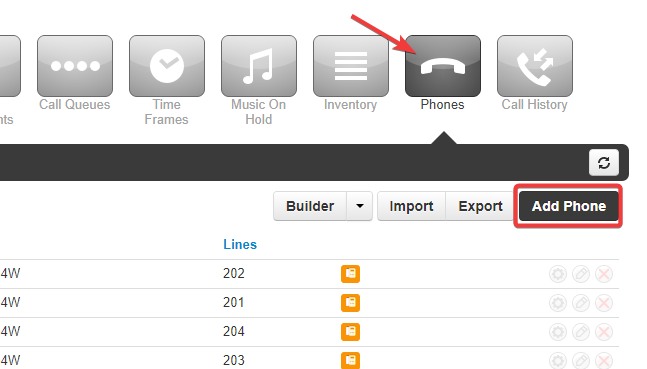Click the orange phone icon for line 202

coord(350,274)
